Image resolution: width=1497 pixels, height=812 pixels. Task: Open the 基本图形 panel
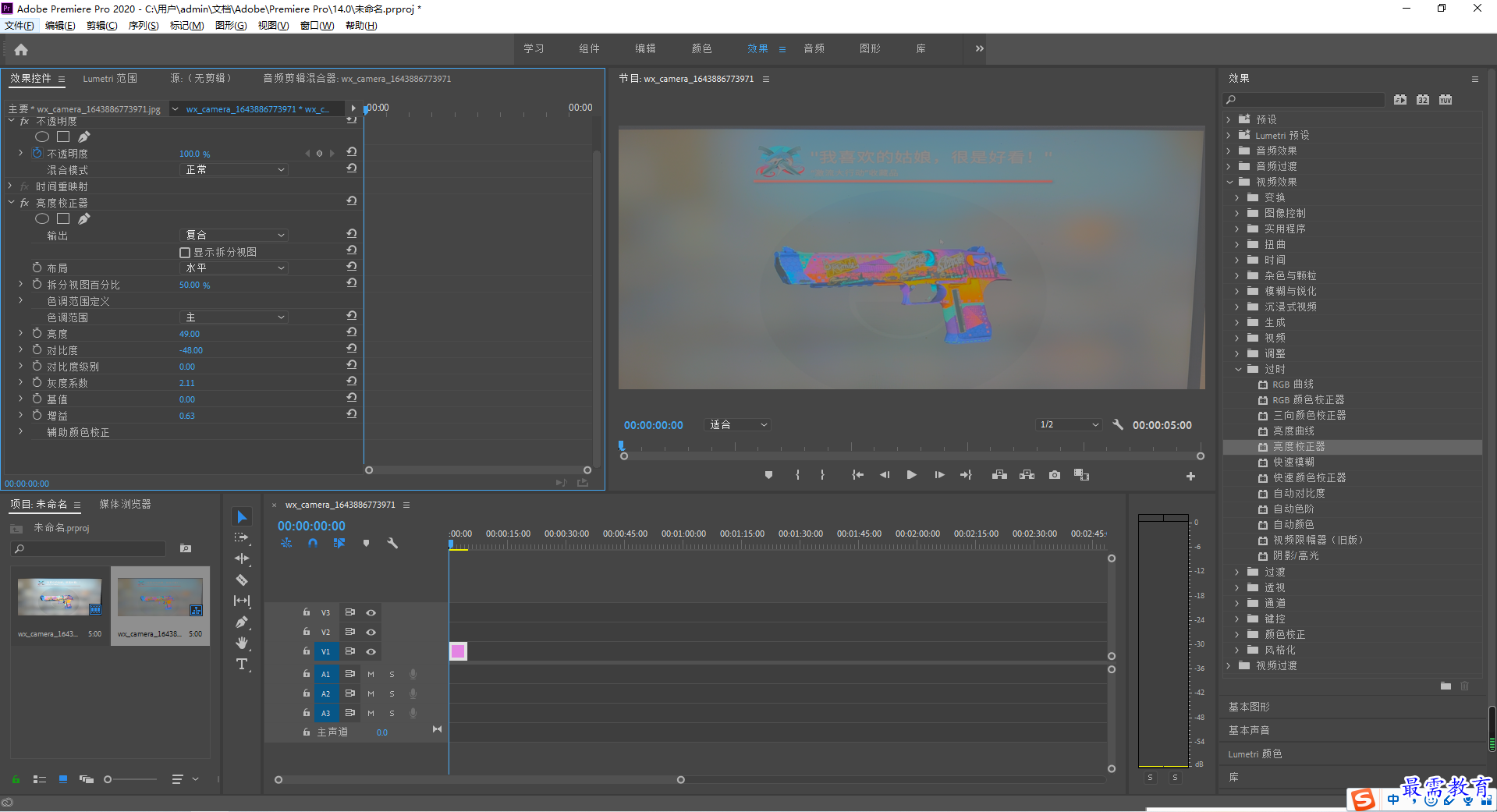tap(1249, 707)
